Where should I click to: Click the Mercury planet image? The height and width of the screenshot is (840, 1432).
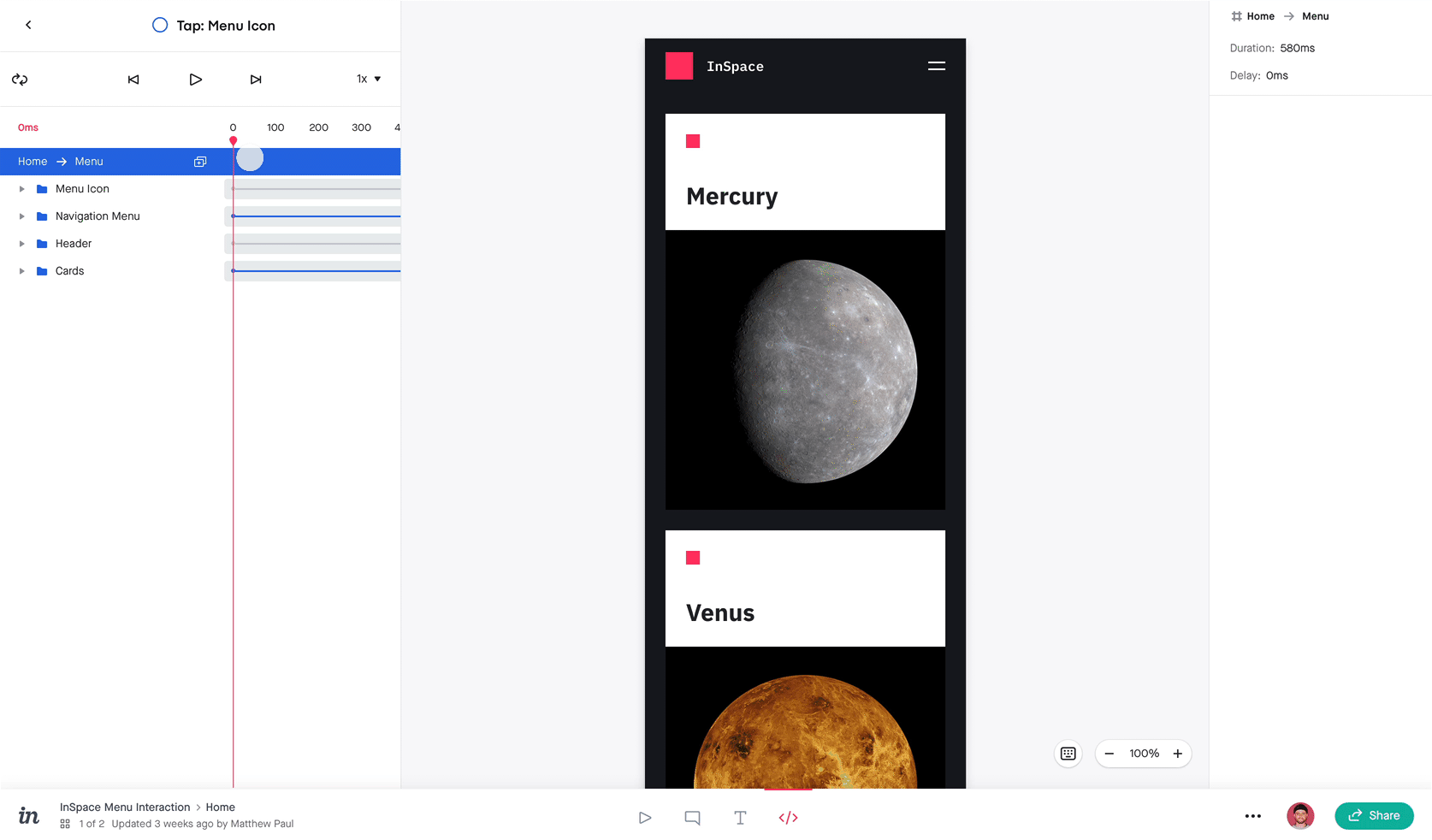[805, 370]
